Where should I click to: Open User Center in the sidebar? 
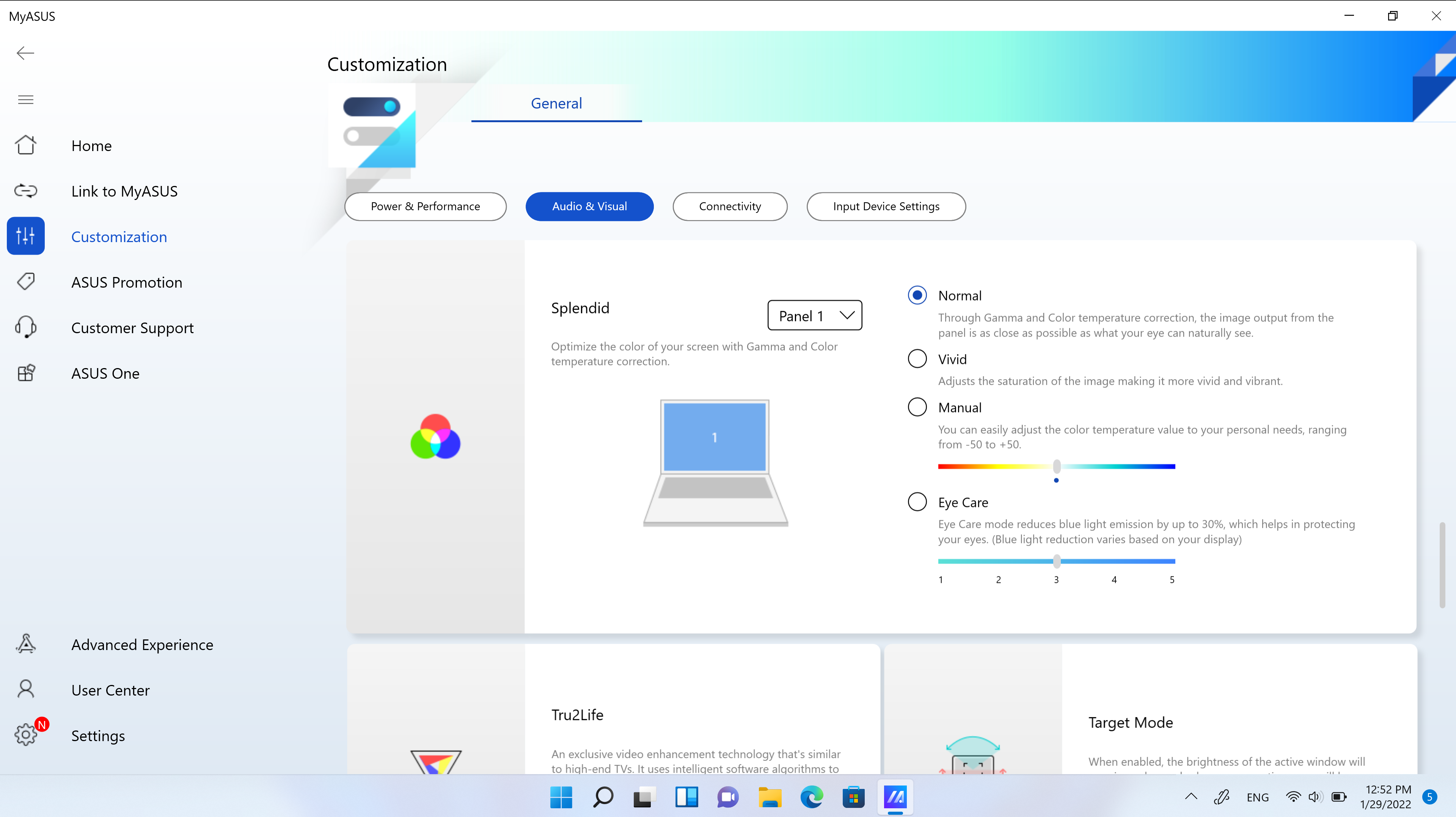[110, 690]
